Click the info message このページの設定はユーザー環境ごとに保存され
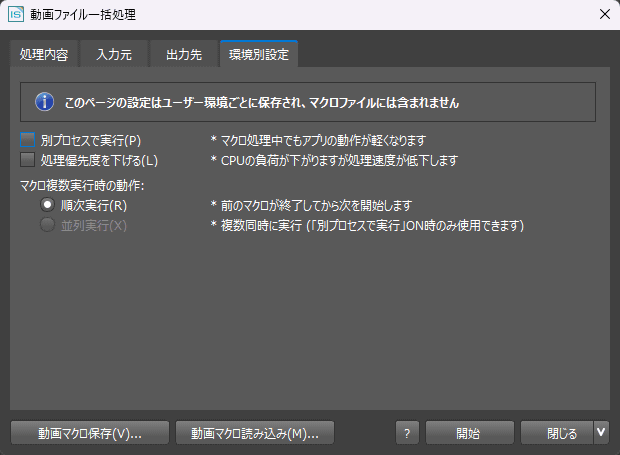620x455 pixels. [x=262, y=103]
